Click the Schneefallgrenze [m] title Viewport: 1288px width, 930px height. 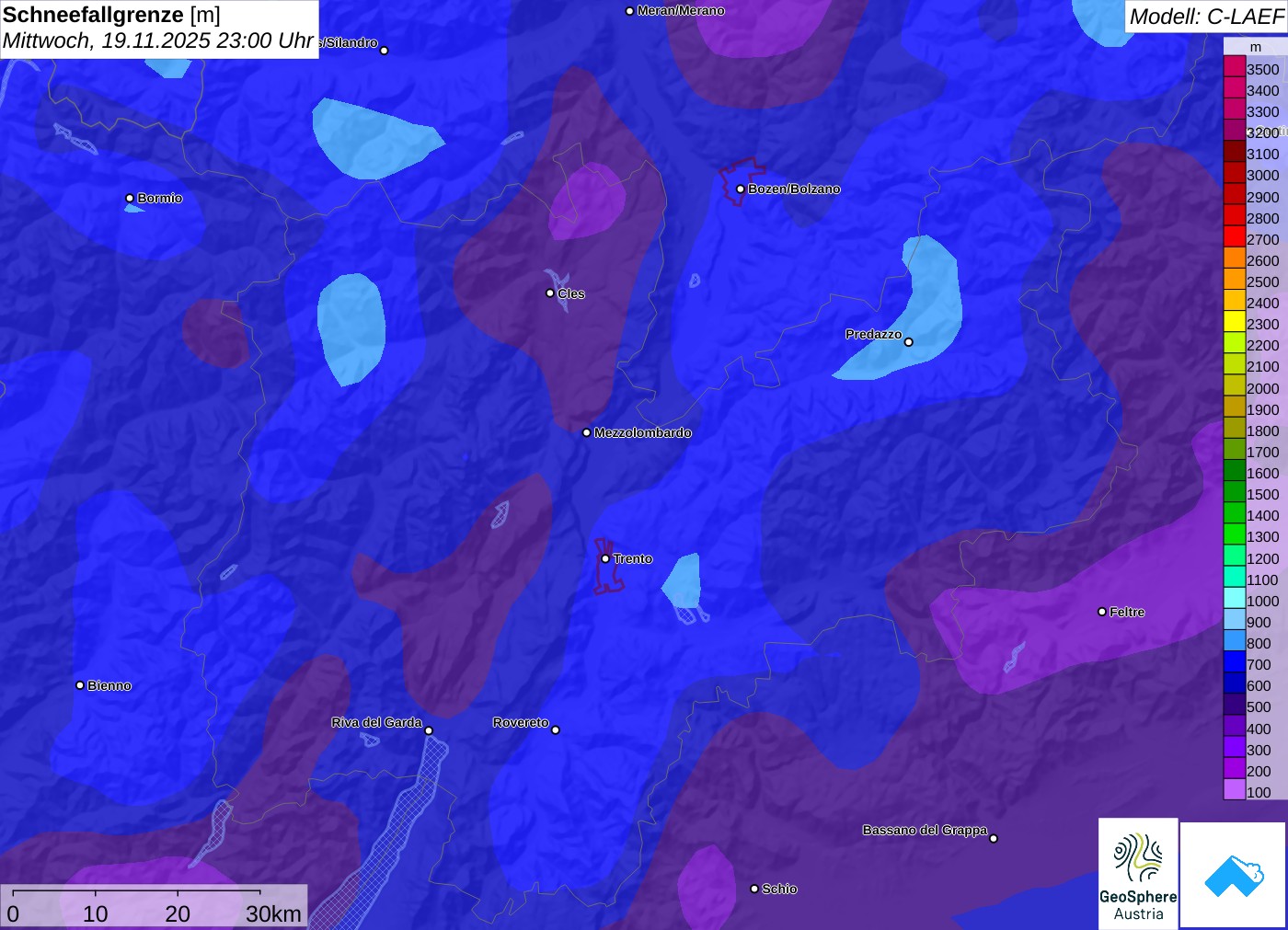click(111, 15)
